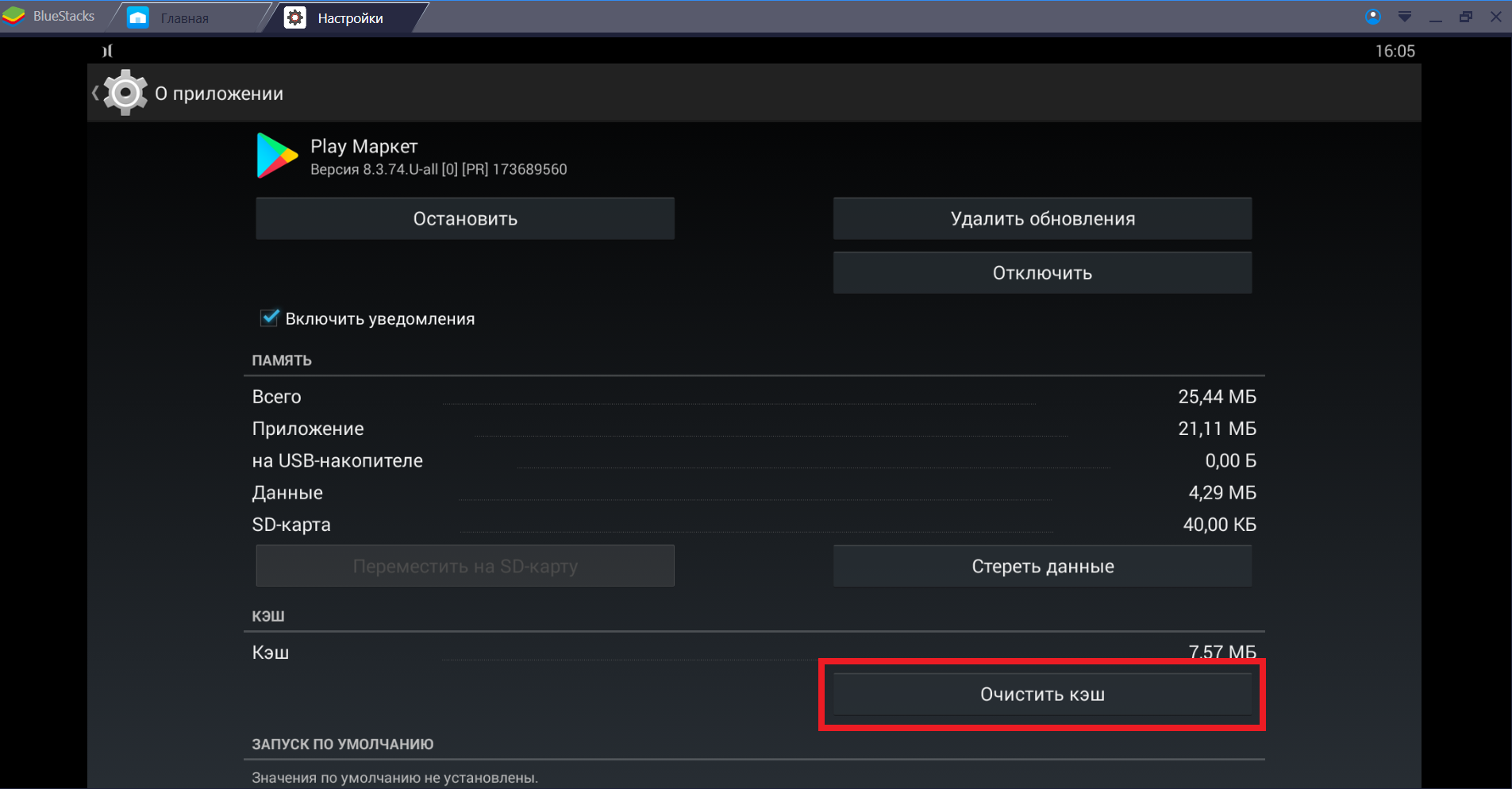1512x789 pixels.
Task: Click ЗАПУСК ПО УМОЛЧАНИЮ section header
Action: (x=343, y=744)
